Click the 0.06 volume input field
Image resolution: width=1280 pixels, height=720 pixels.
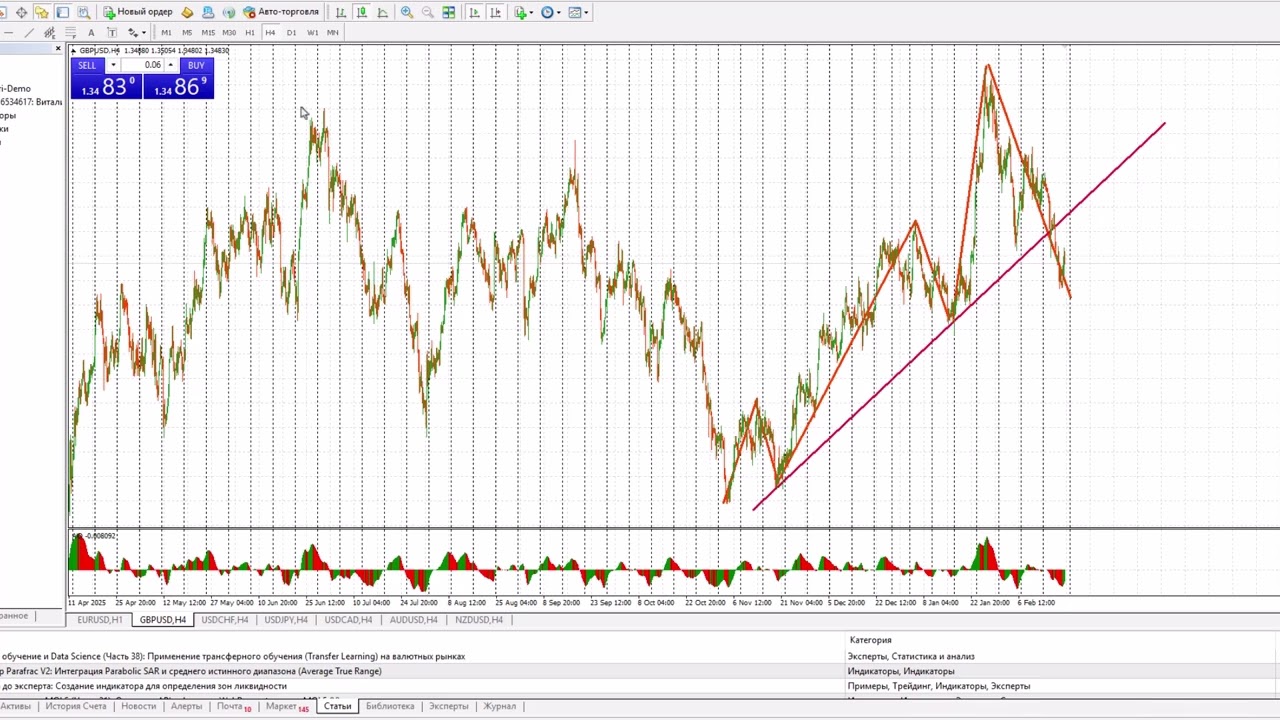142,65
